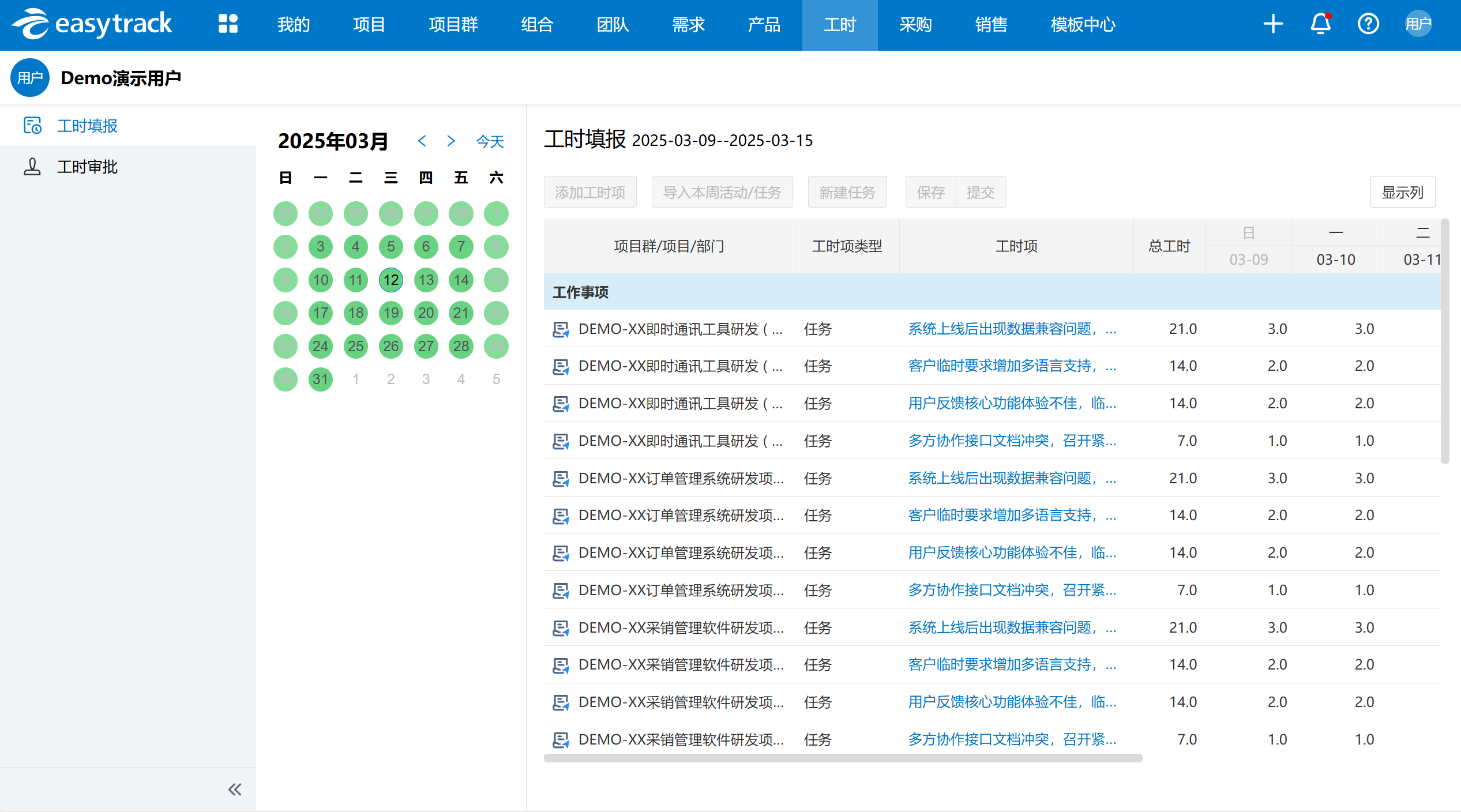Open the 模板中心 menu tab
Viewport: 1461px width, 812px height.
1083,25
